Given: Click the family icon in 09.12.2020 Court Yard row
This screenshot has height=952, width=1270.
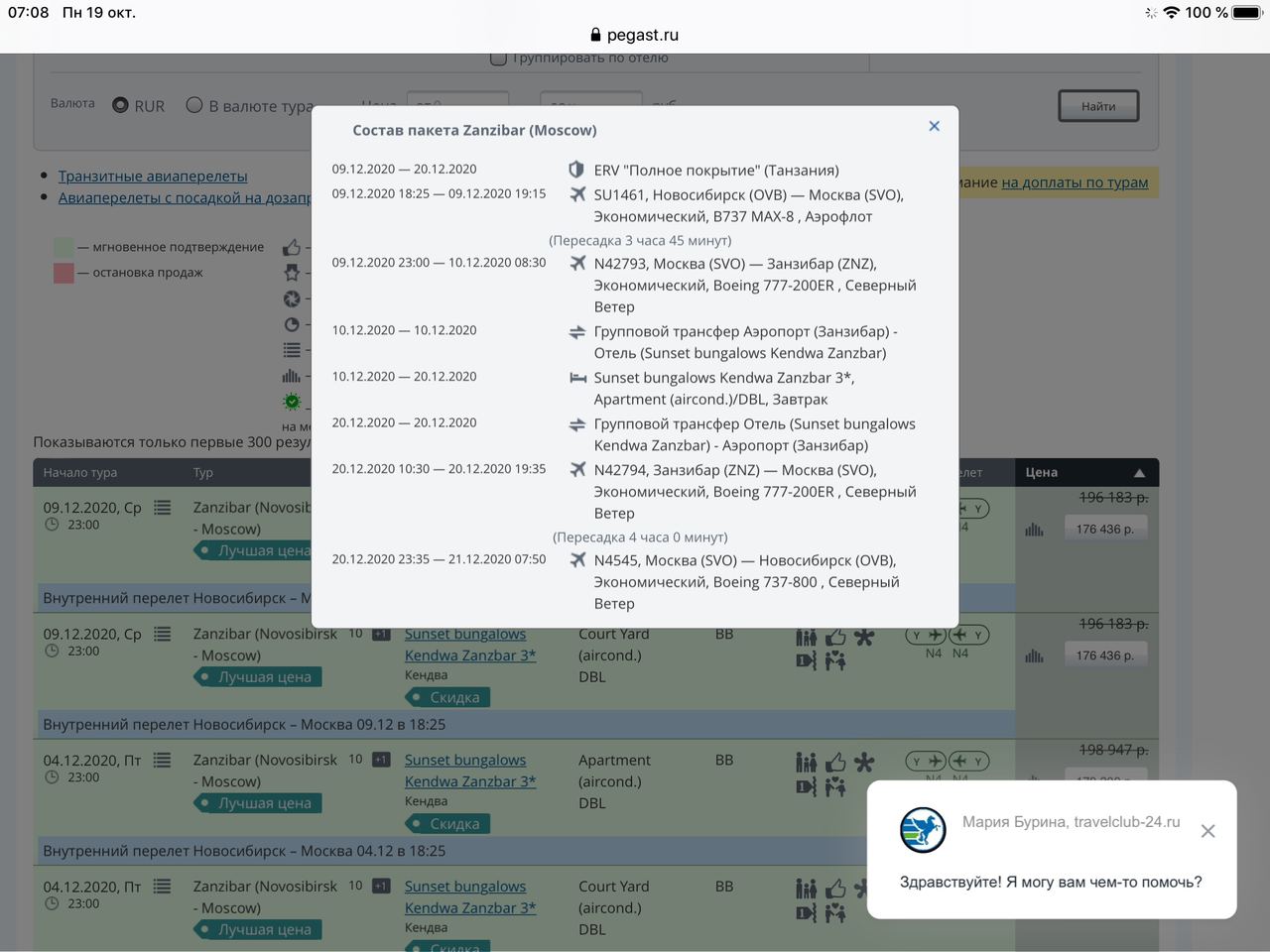Looking at the screenshot, I should click(807, 637).
